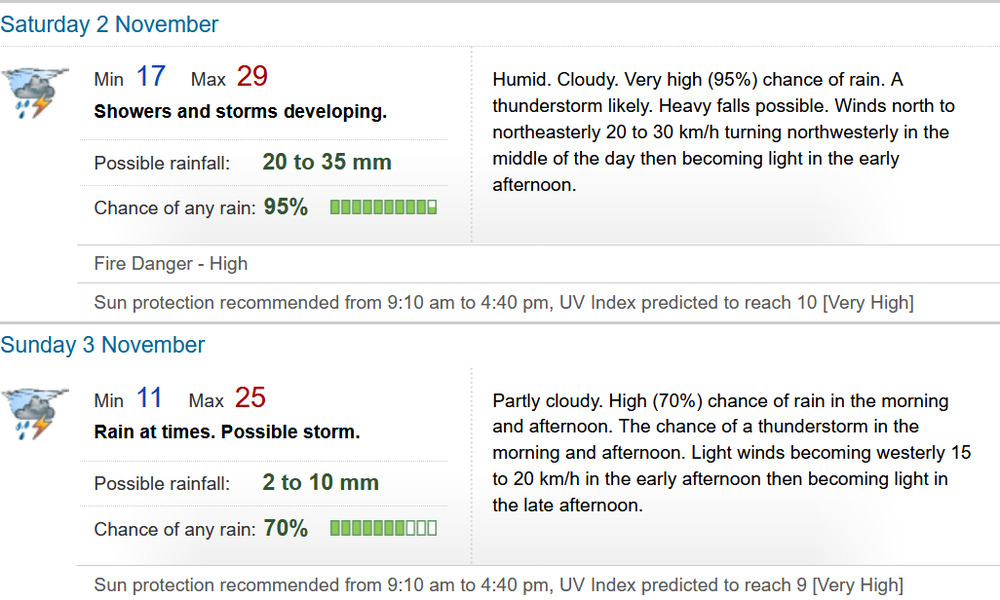Viewport: 1000px width, 600px height.
Task: Select Saturday's minimum temperature 17
Action: pyautogui.click(x=151, y=77)
